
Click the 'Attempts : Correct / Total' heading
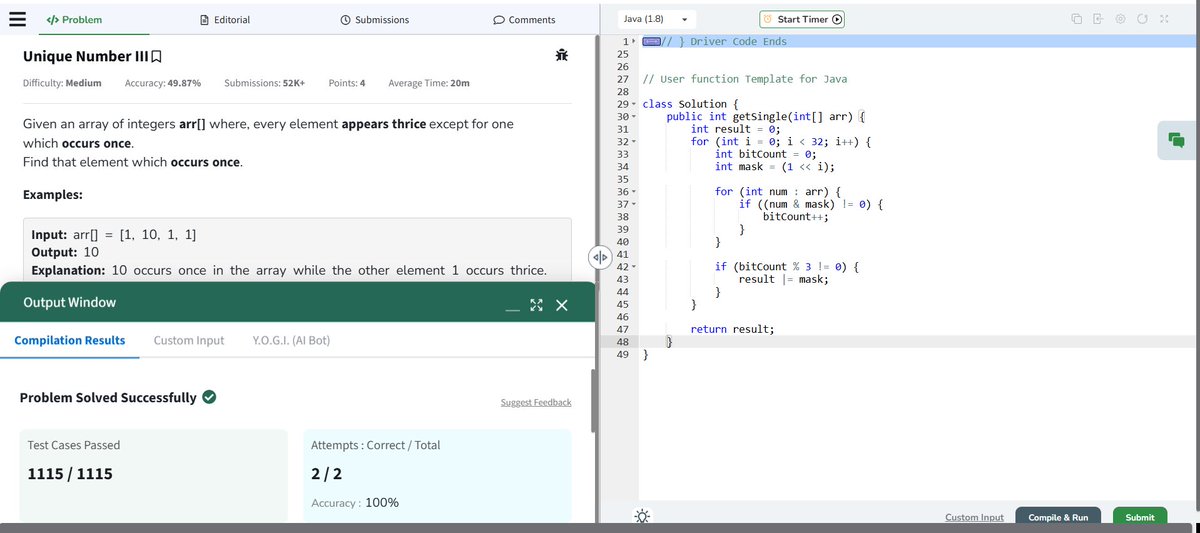click(x=376, y=445)
